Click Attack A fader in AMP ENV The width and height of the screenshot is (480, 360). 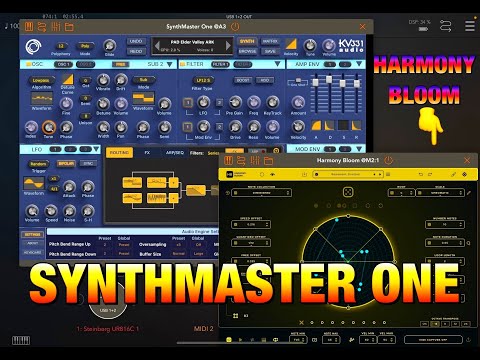pyautogui.click(x=315, y=82)
